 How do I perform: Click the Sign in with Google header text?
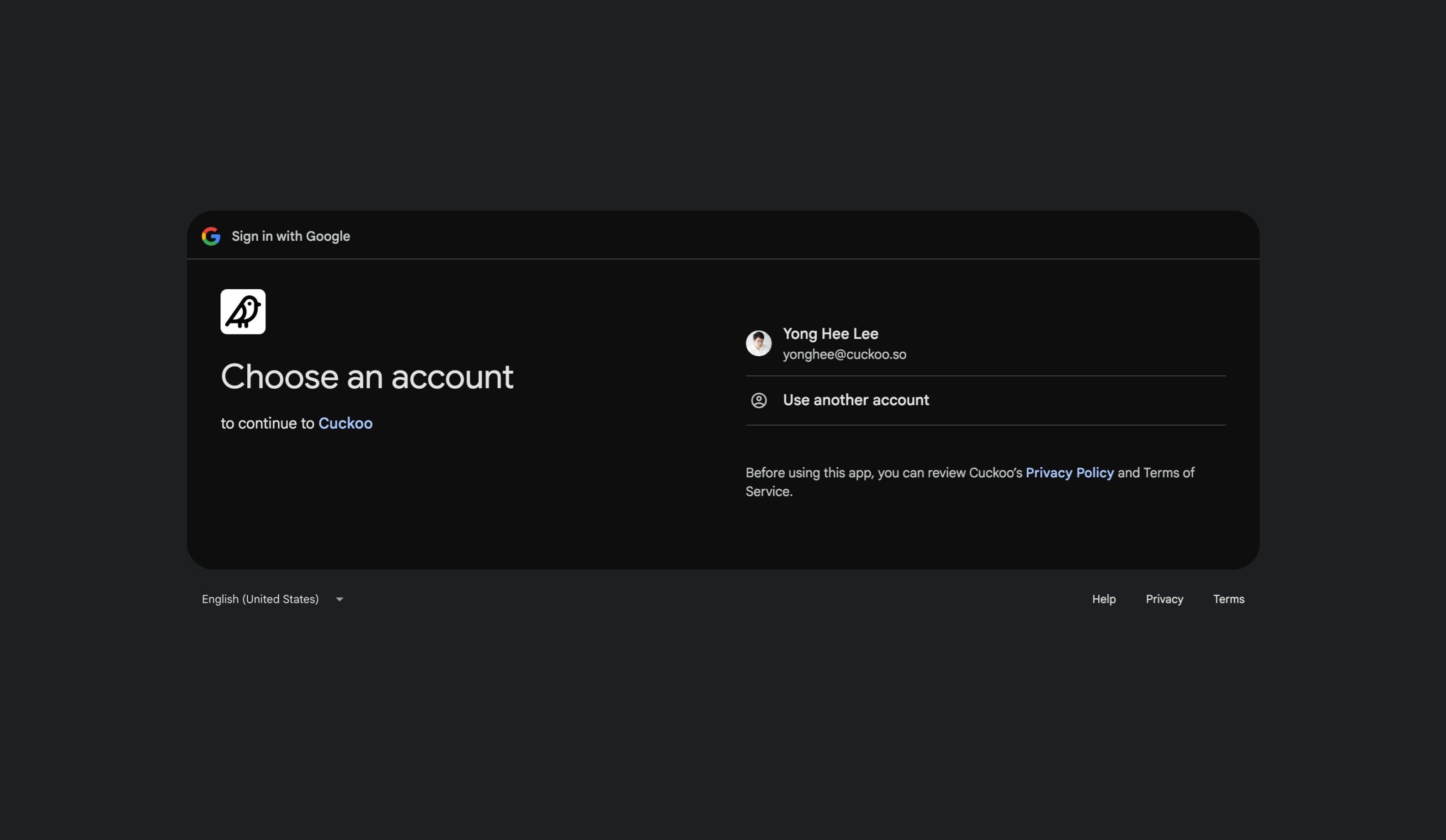click(291, 236)
